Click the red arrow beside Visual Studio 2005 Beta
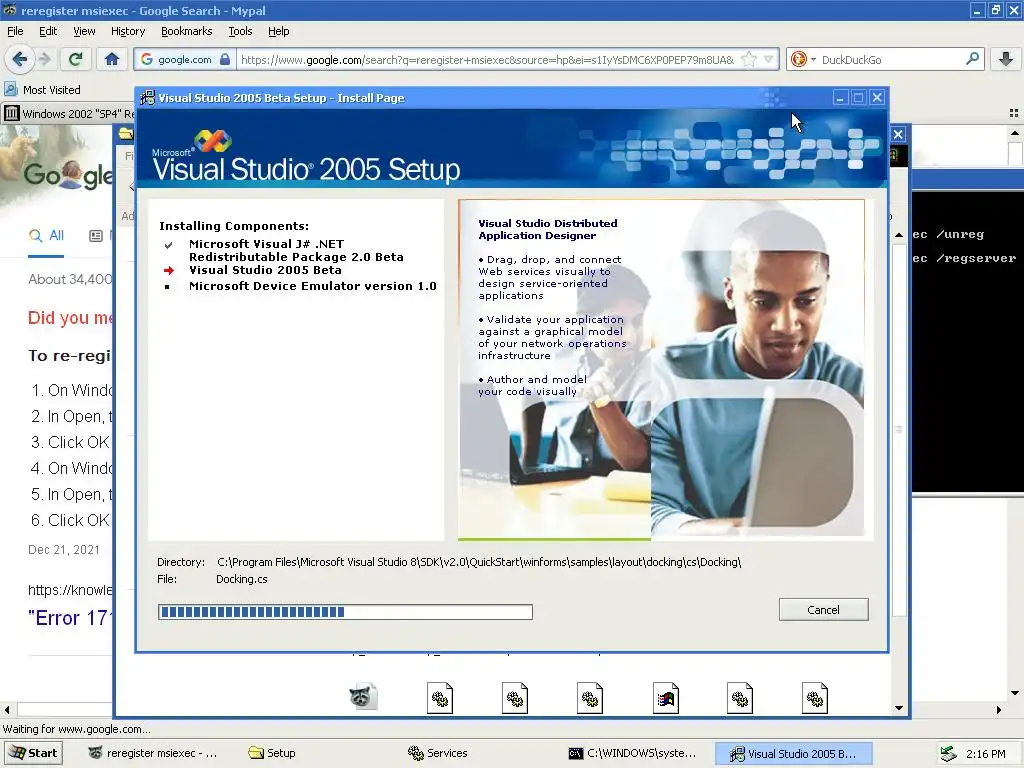 coord(168,270)
